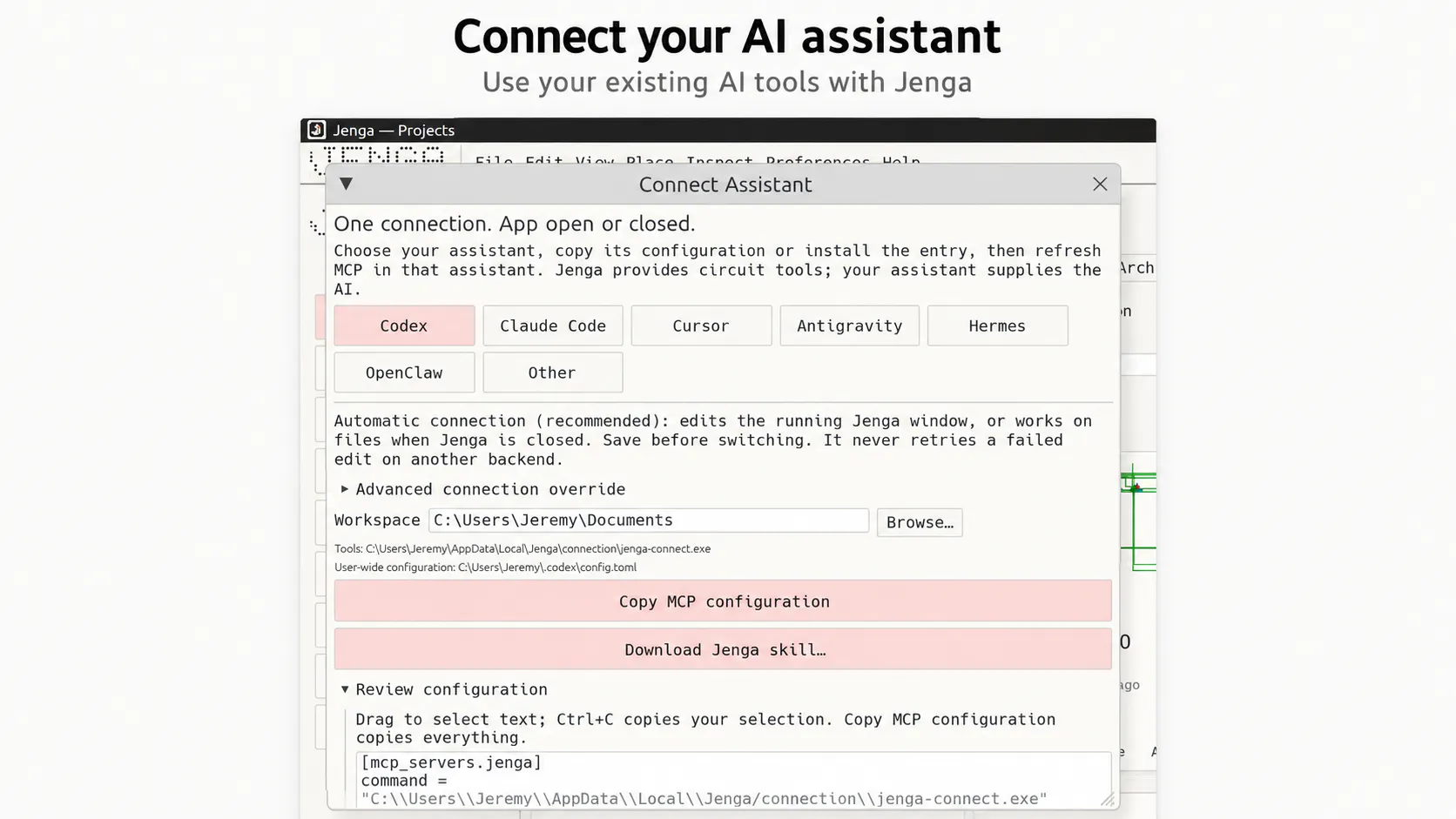Download Jenga skill…
The width and height of the screenshot is (1456, 819).
point(723,649)
